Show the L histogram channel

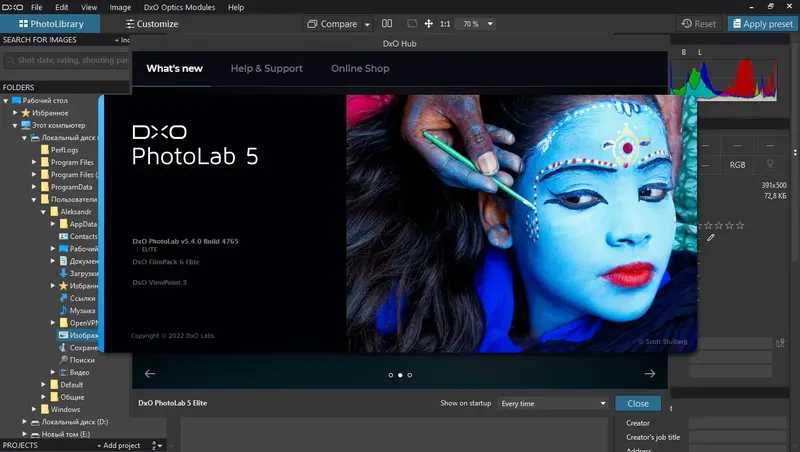[x=699, y=52]
